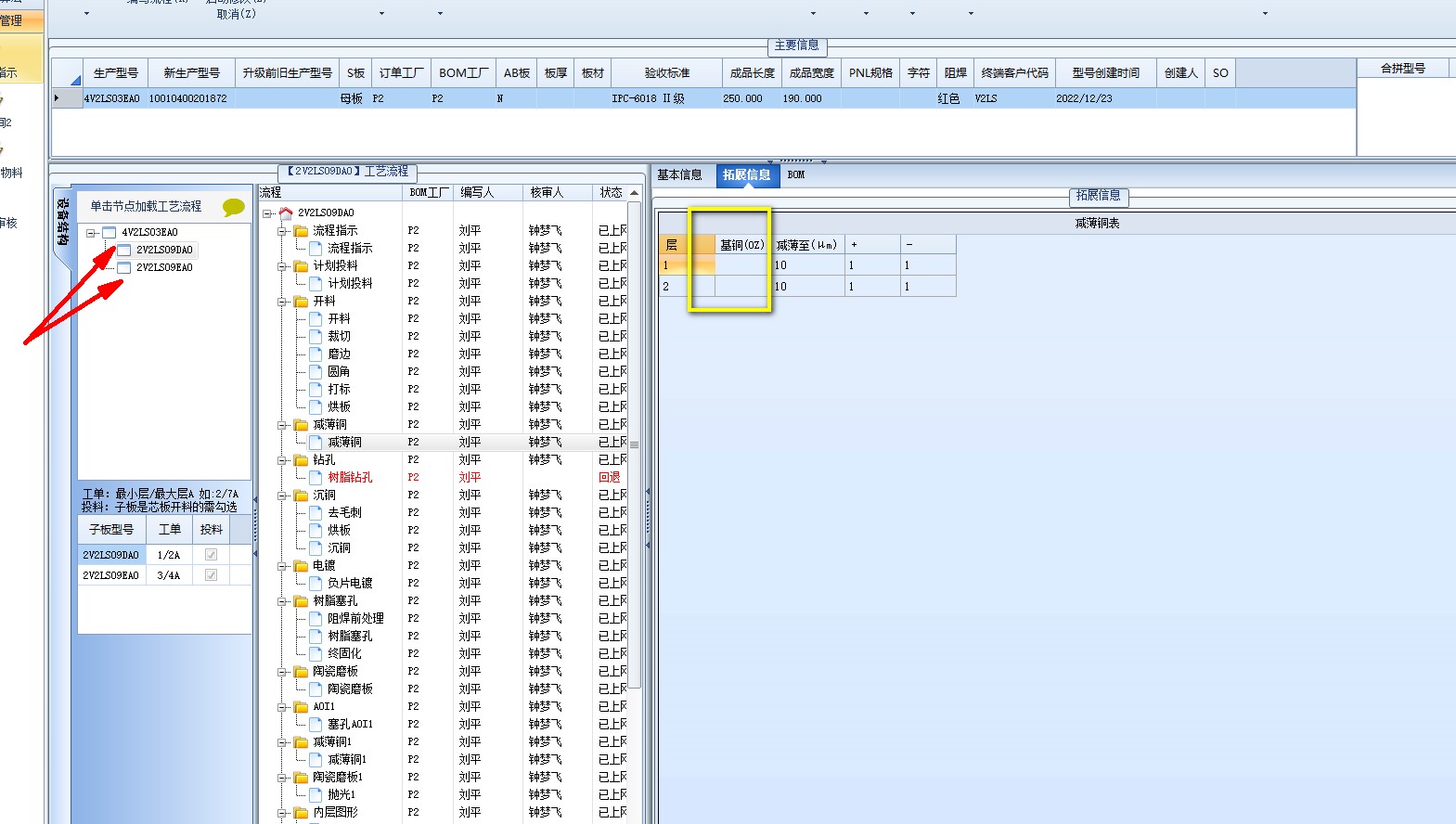Click the 开料 folder icon

[x=301, y=301]
